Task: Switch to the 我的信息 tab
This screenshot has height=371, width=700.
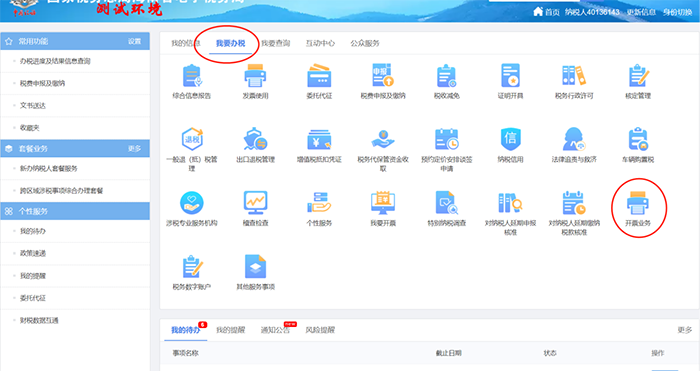Action: tap(186, 43)
